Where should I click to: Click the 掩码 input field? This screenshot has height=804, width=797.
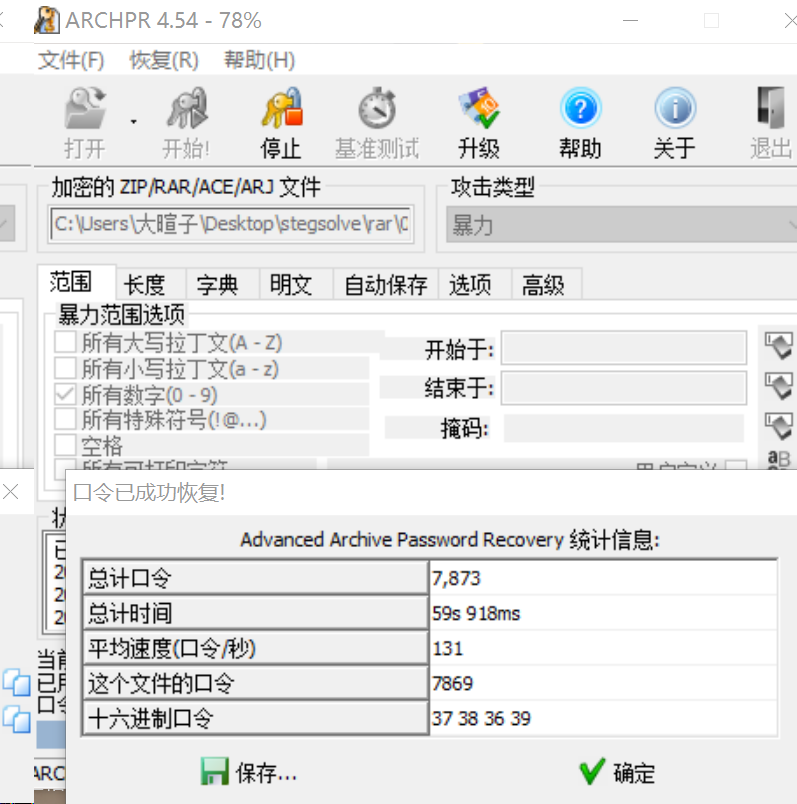pyautogui.click(x=624, y=428)
